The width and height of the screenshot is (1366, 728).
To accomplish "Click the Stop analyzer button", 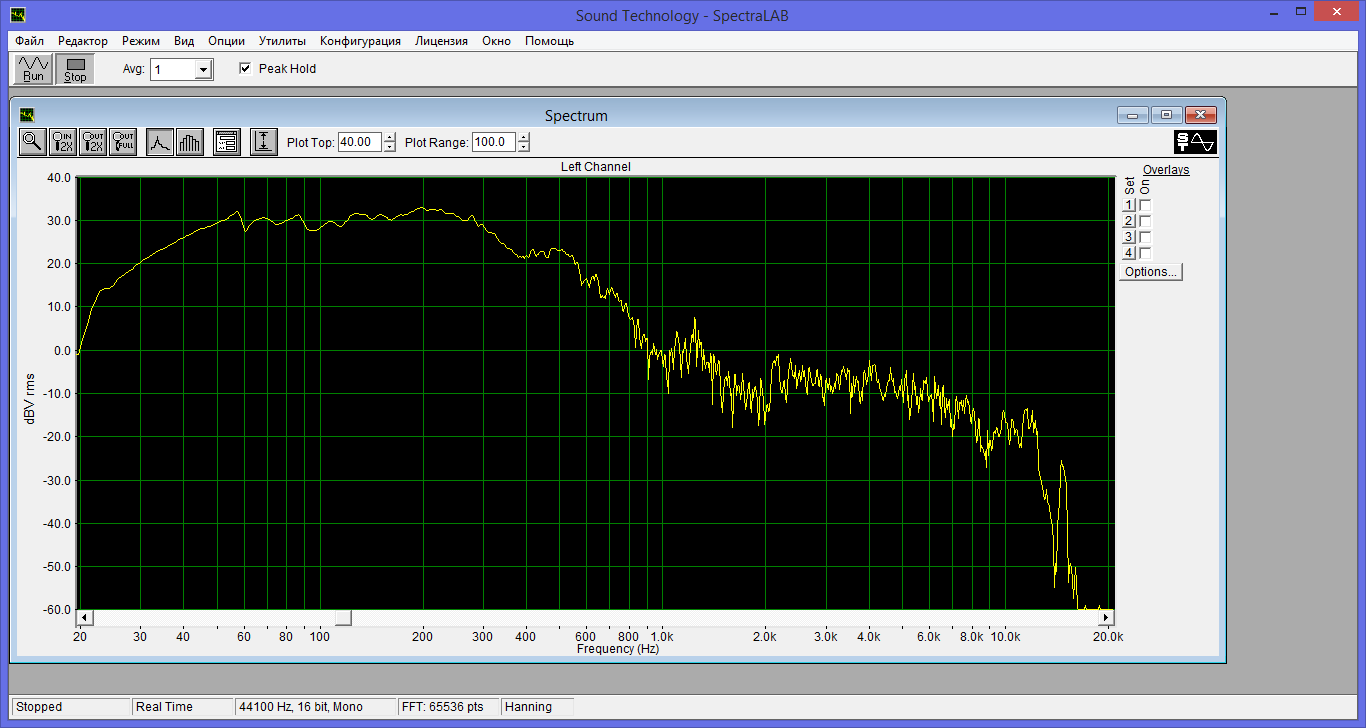I will (x=75, y=69).
